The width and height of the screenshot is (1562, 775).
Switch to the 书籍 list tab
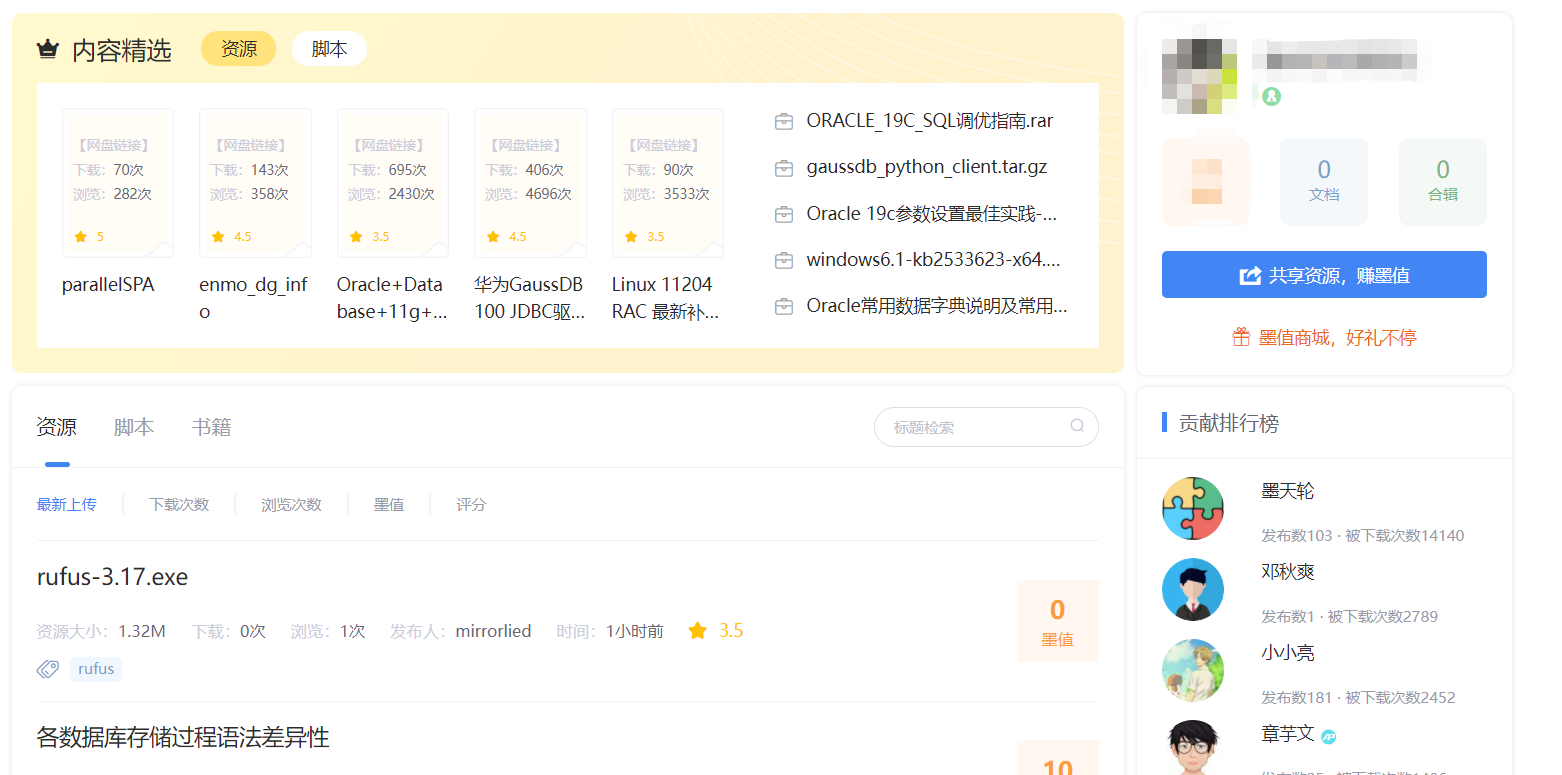(x=212, y=428)
